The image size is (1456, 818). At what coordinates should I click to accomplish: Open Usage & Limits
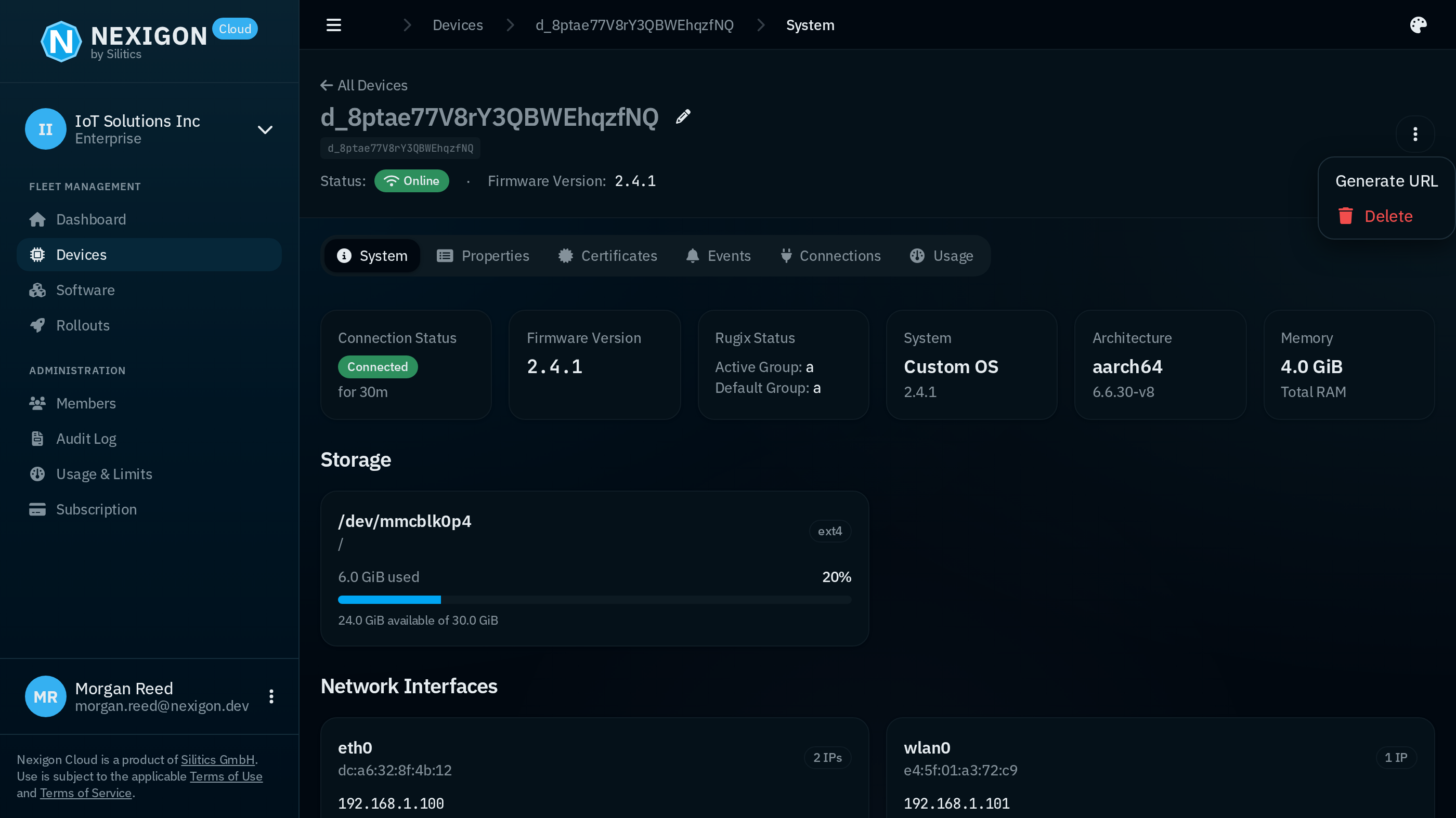104,474
